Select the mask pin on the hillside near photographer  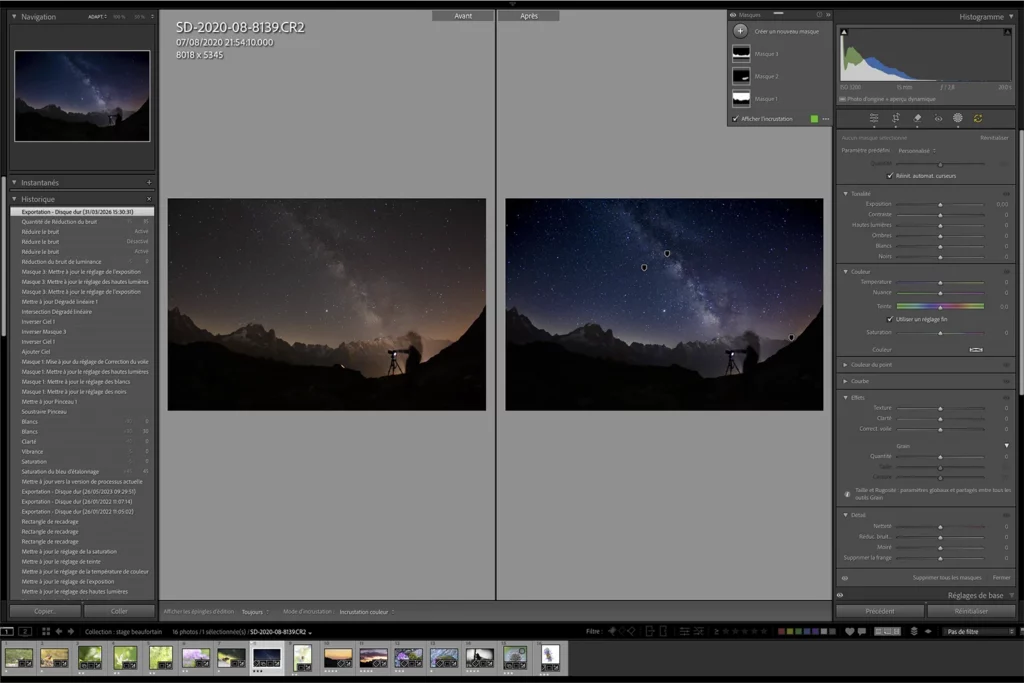coord(792,338)
